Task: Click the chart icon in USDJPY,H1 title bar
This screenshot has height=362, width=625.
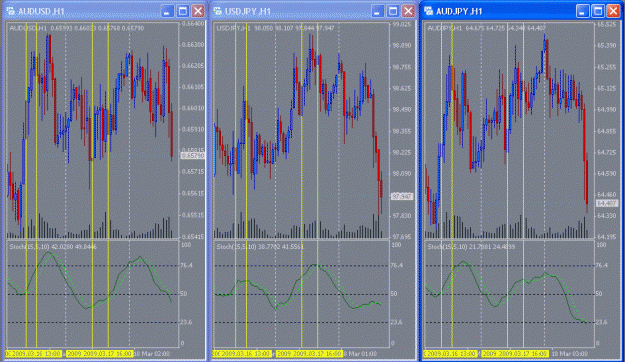Action: tap(217, 11)
